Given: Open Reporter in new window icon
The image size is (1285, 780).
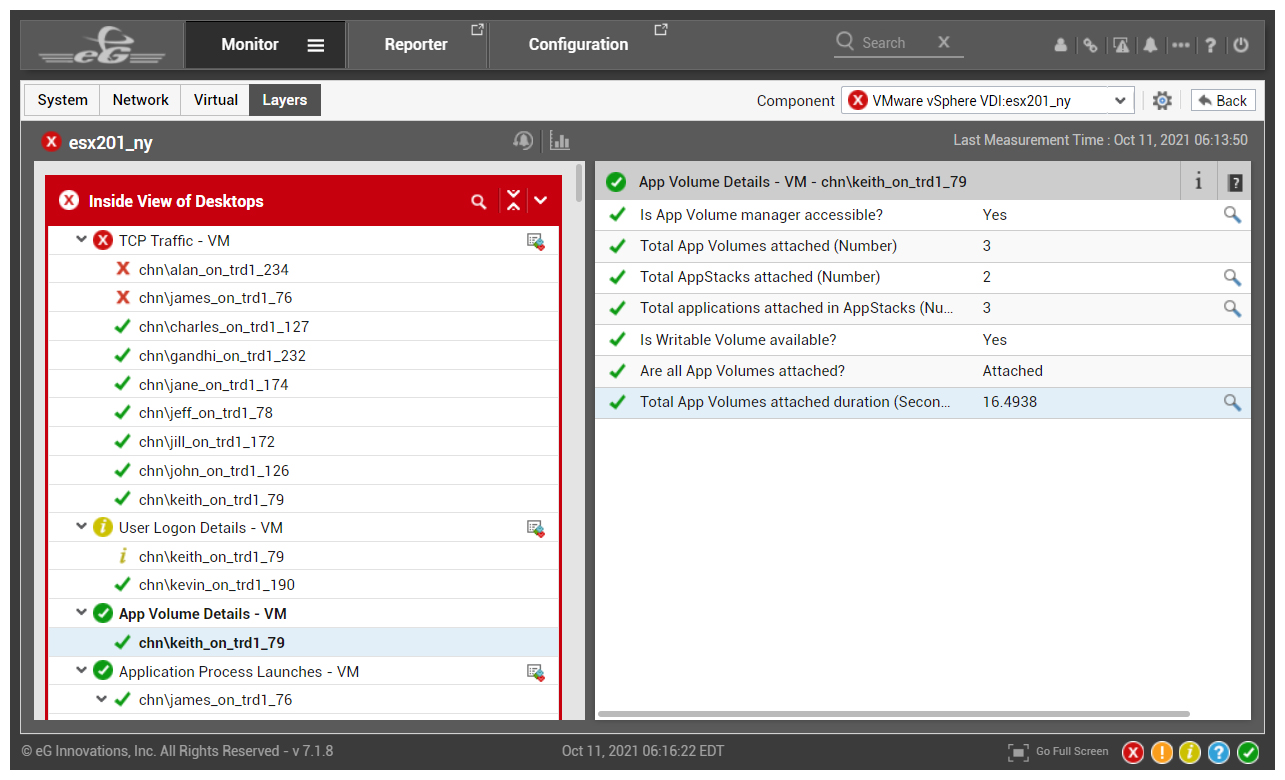Looking at the screenshot, I should click(x=477, y=30).
